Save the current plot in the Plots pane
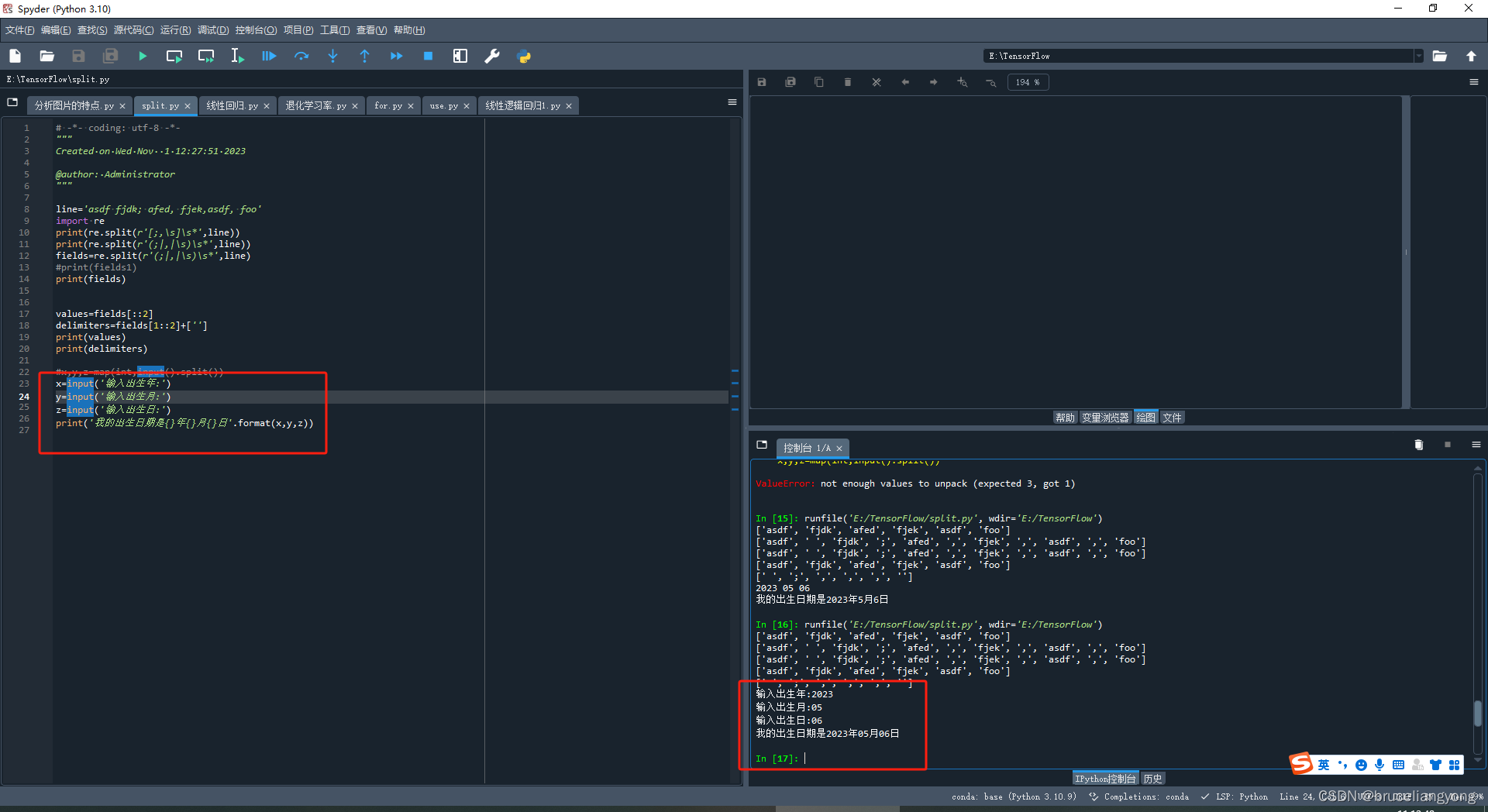This screenshot has width=1488, height=812. (x=762, y=81)
